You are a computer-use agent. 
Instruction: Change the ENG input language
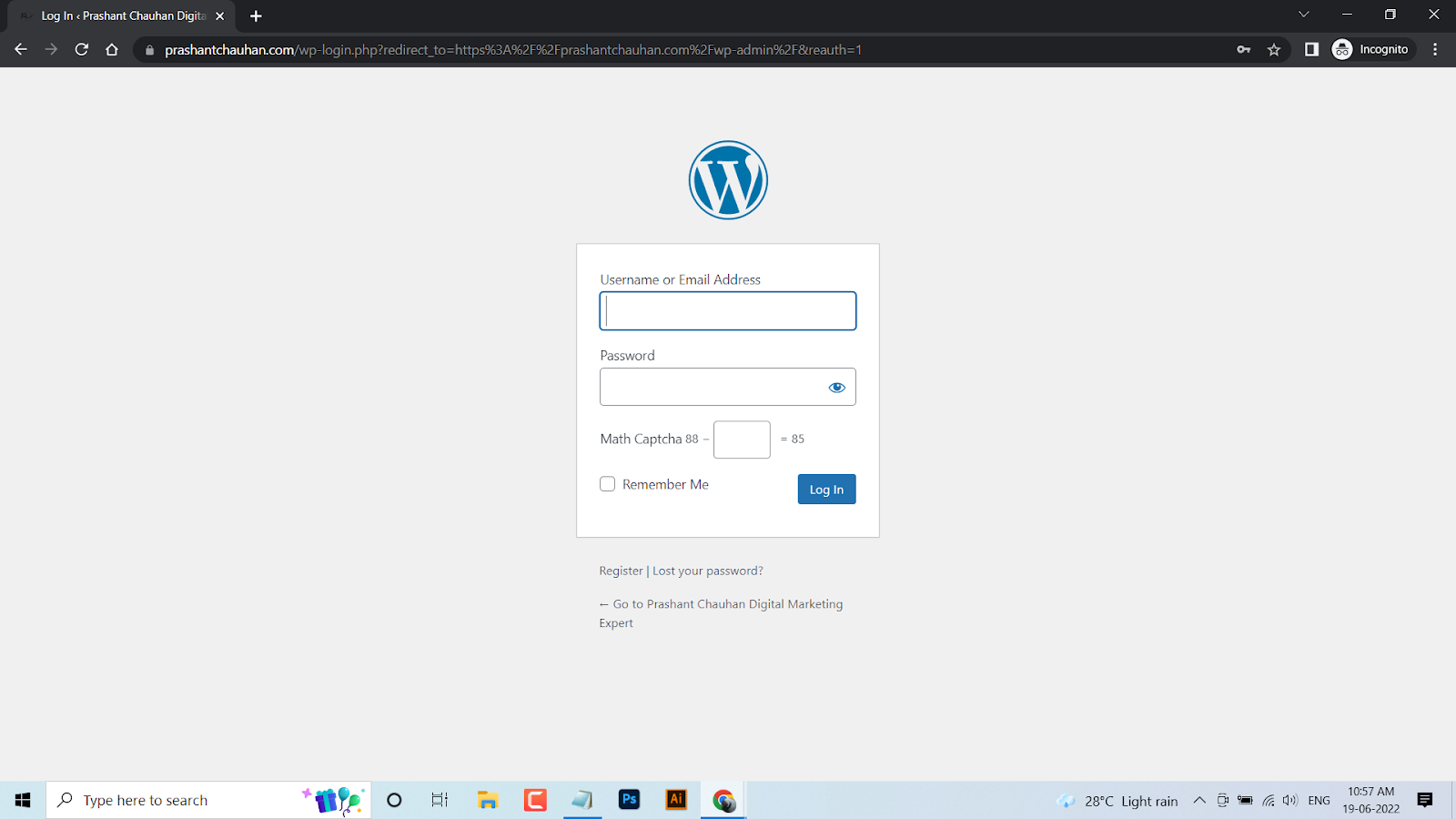click(x=1319, y=801)
